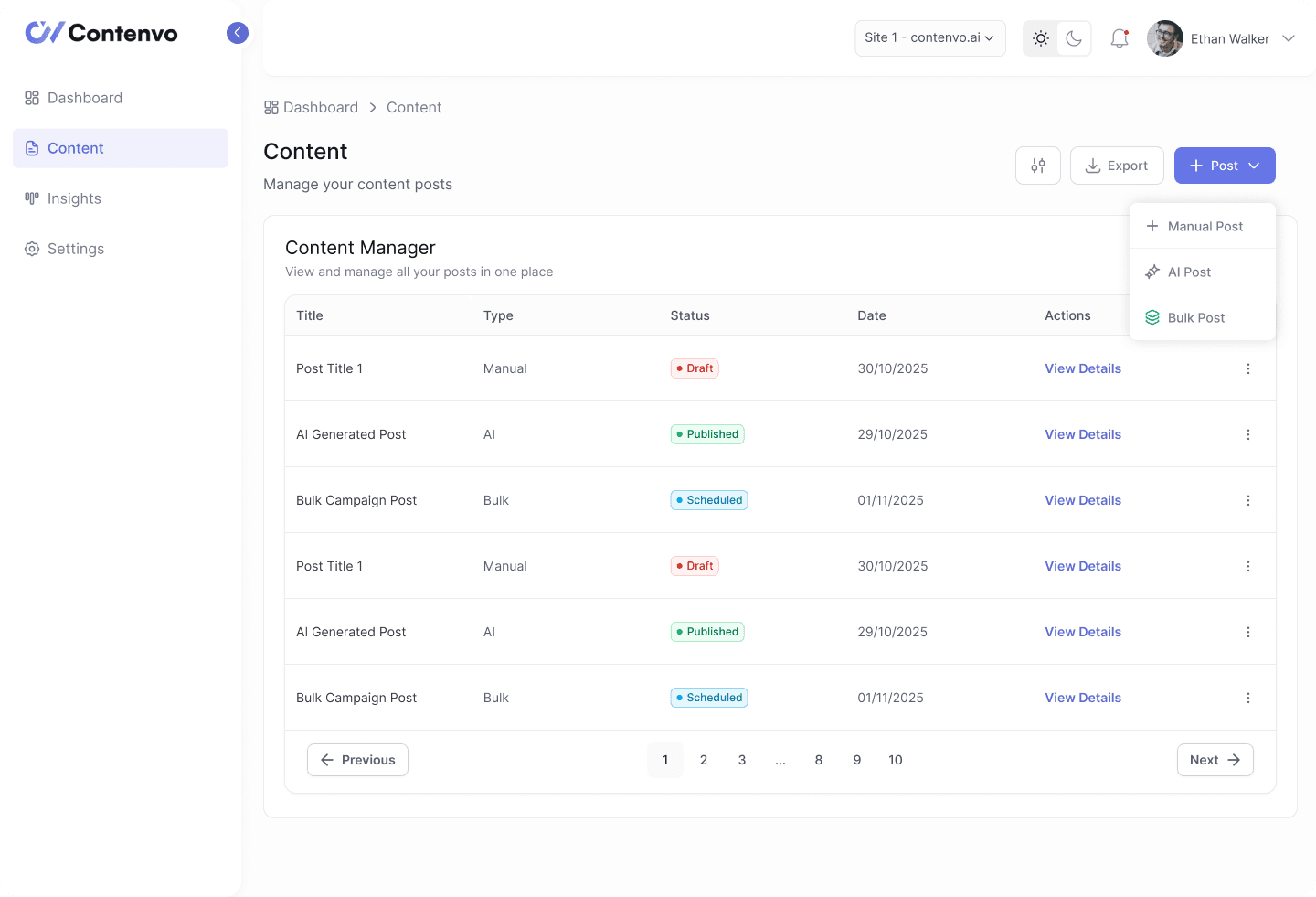
Task: Switch to dark mode with the moon icon
Action: 1074,38
